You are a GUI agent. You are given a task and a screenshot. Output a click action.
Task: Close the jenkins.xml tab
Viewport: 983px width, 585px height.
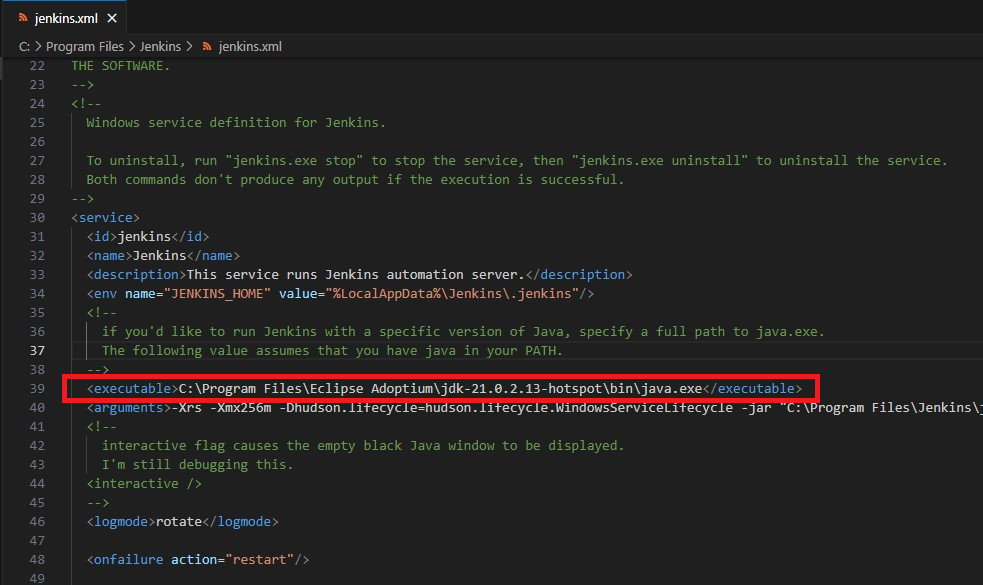(111, 17)
